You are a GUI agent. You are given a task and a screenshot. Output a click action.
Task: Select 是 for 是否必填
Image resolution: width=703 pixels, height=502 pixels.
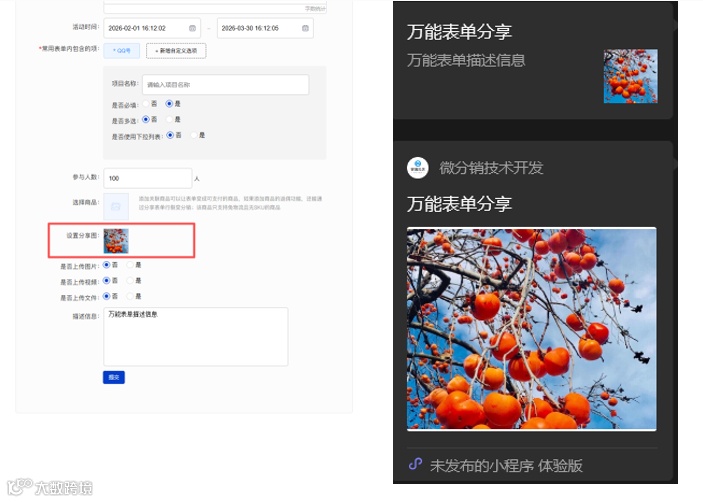click(x=169, y=104)
